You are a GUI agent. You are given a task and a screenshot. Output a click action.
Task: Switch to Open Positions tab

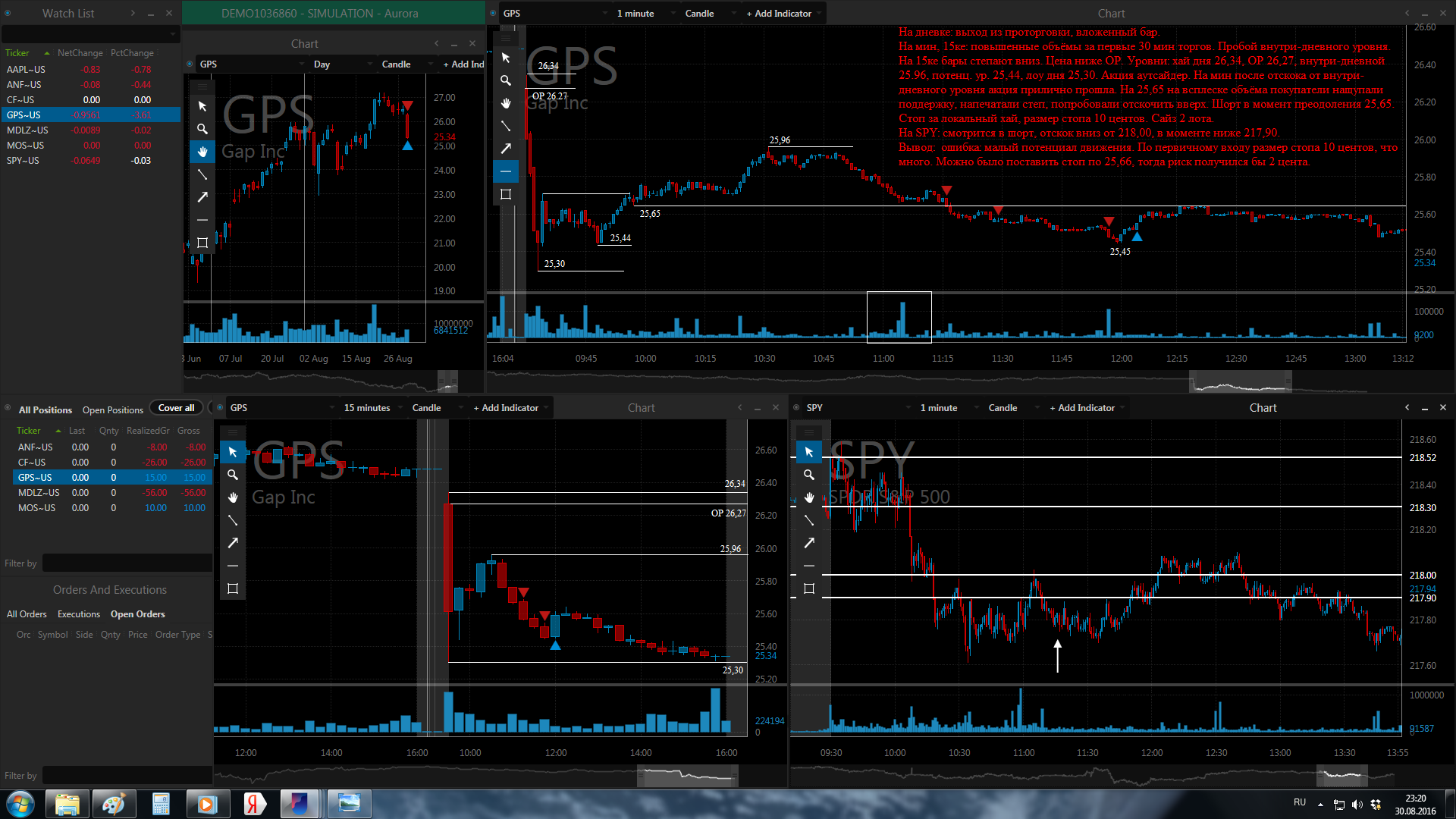[113, 410]
